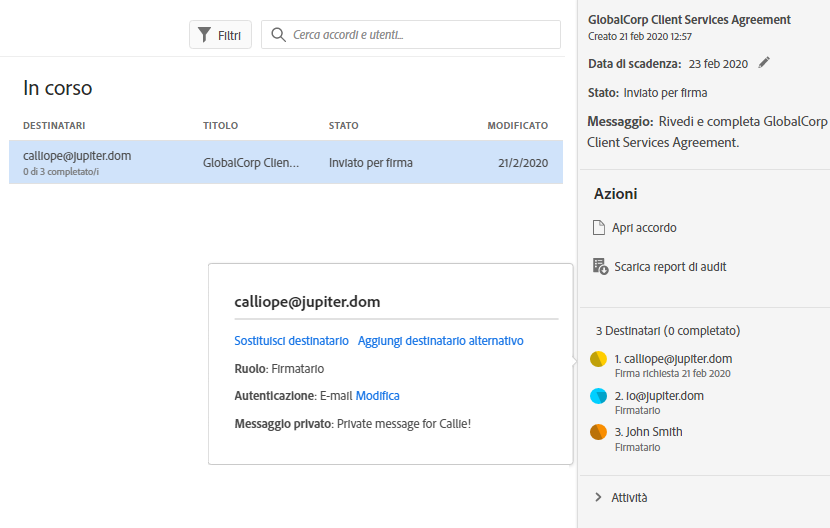830x528 pixels.
Task: Sort by the Modificato column header
Action: (x=517, y=126)
